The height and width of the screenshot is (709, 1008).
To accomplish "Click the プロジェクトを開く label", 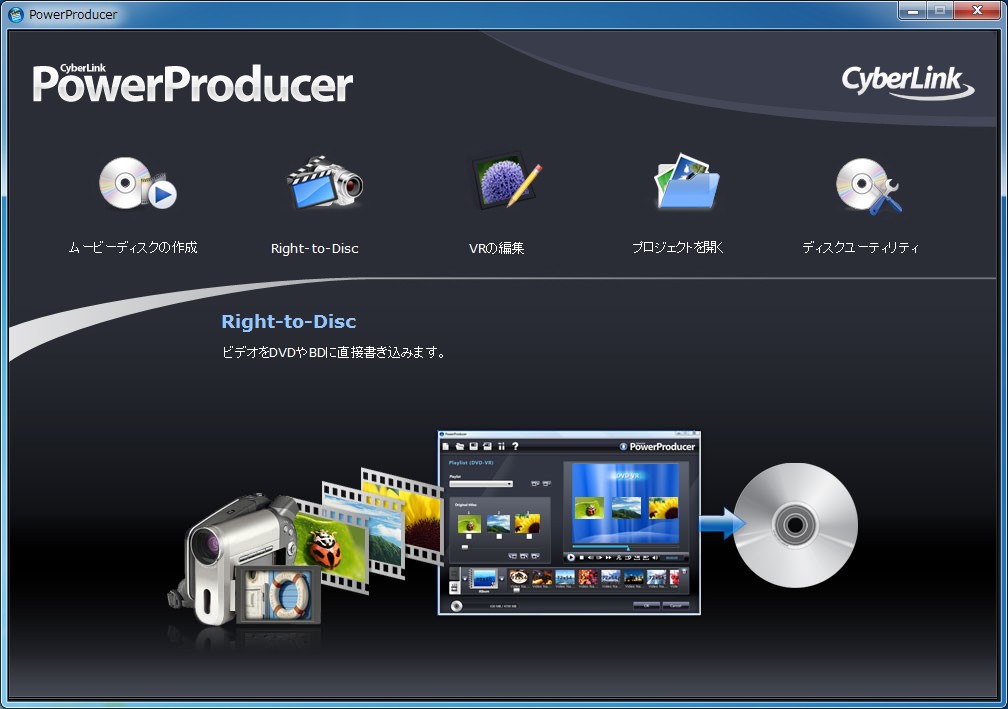I will click(678, 247).
